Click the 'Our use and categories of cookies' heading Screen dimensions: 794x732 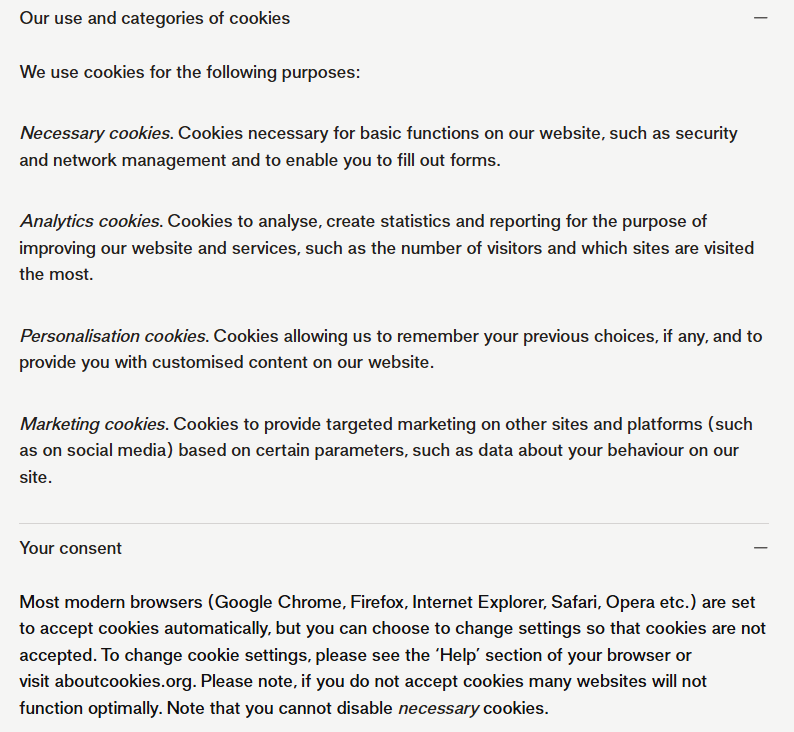coord(155,18)
